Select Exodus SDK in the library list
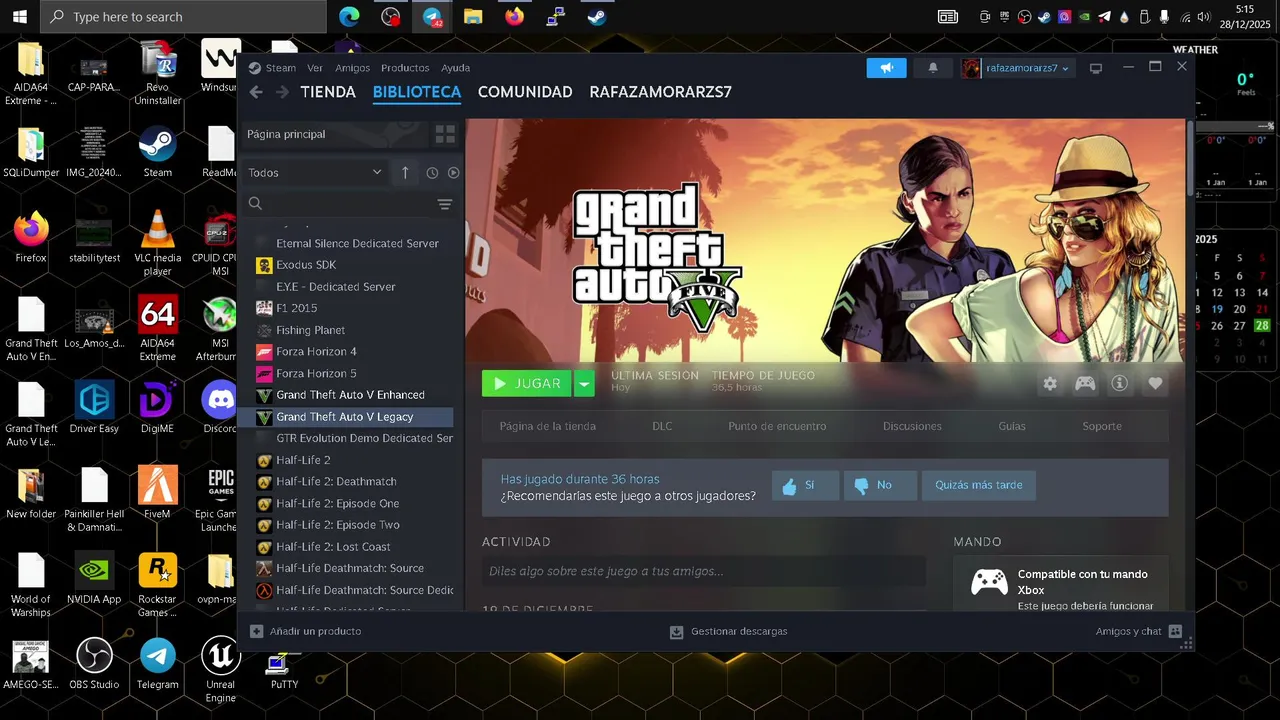Screen dimensions: 1280x720 pos(305,265)
